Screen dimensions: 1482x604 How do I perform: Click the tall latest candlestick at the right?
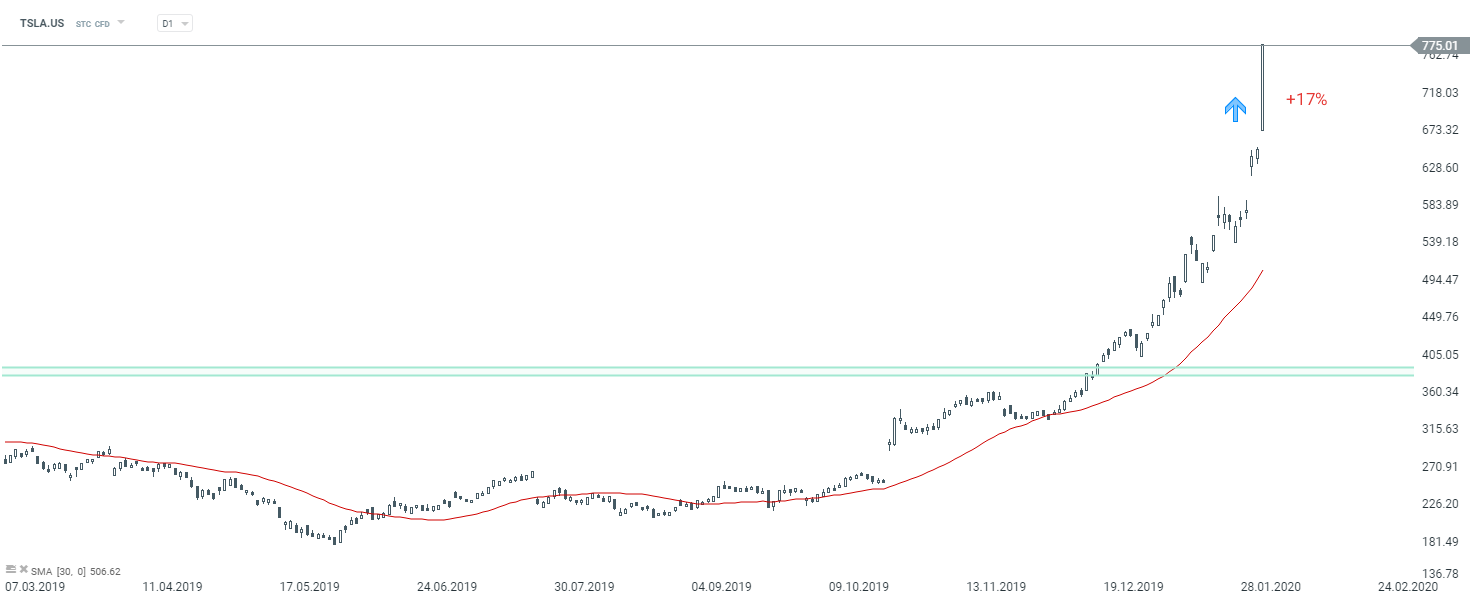(x=1263, y=88)
